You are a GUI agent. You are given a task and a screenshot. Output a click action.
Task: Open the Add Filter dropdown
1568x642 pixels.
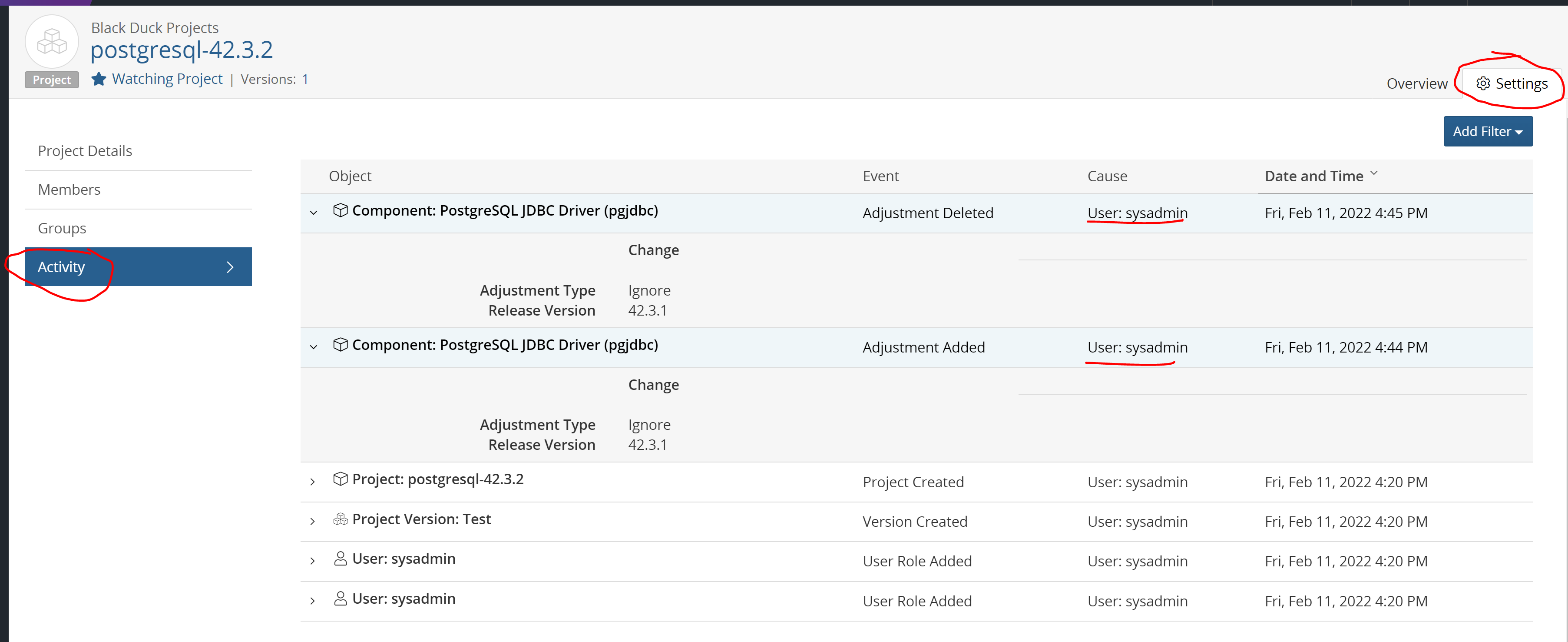tap(1488, 132)
